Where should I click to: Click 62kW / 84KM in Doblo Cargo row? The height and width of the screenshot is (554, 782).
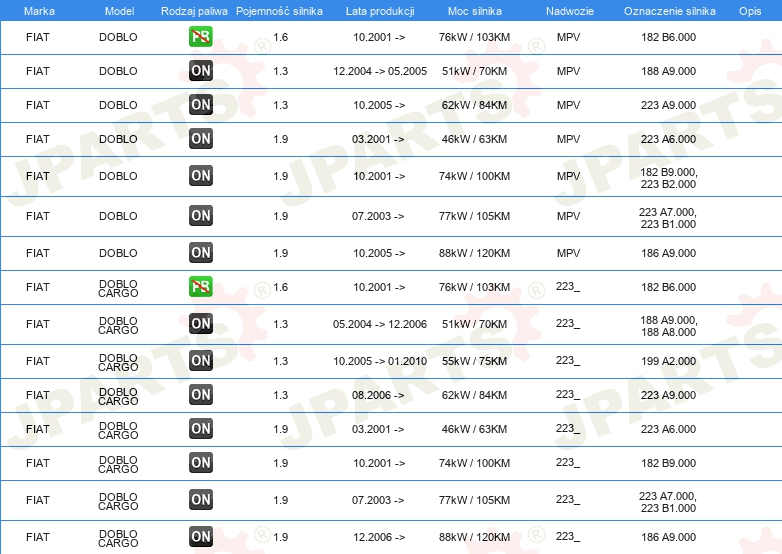[x=474, y=395]
